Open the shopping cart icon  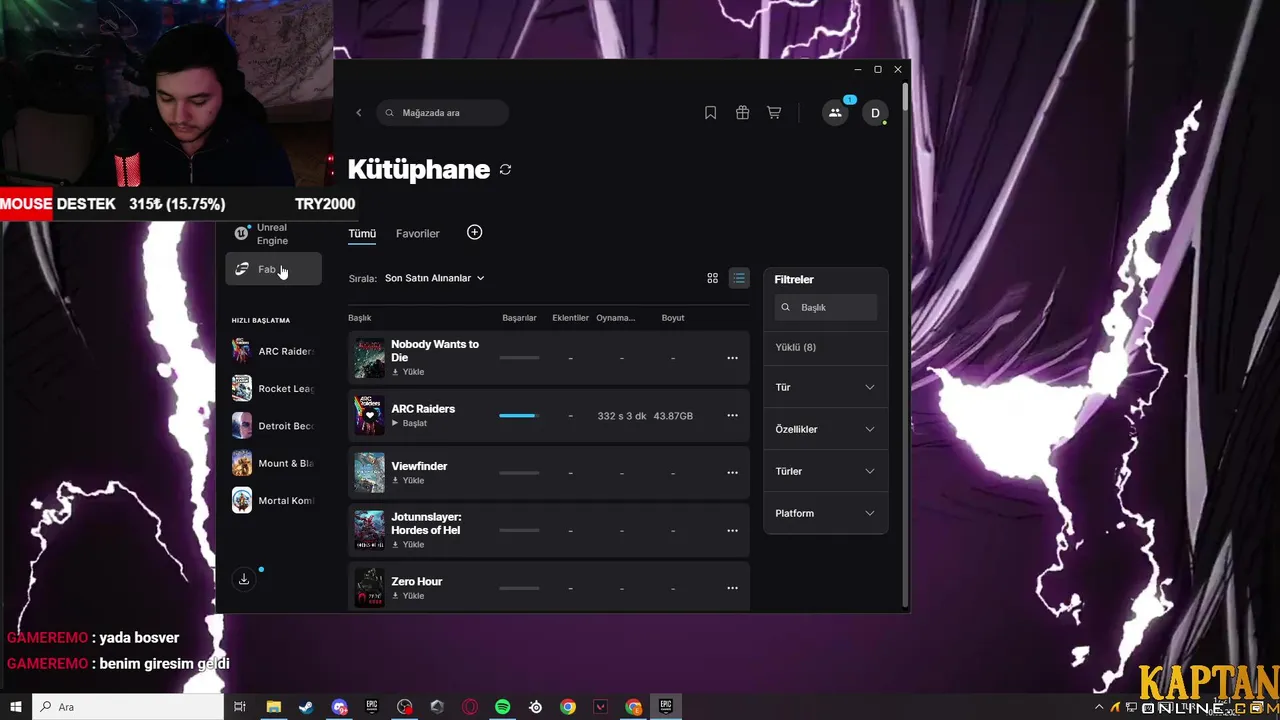point(774,113)
